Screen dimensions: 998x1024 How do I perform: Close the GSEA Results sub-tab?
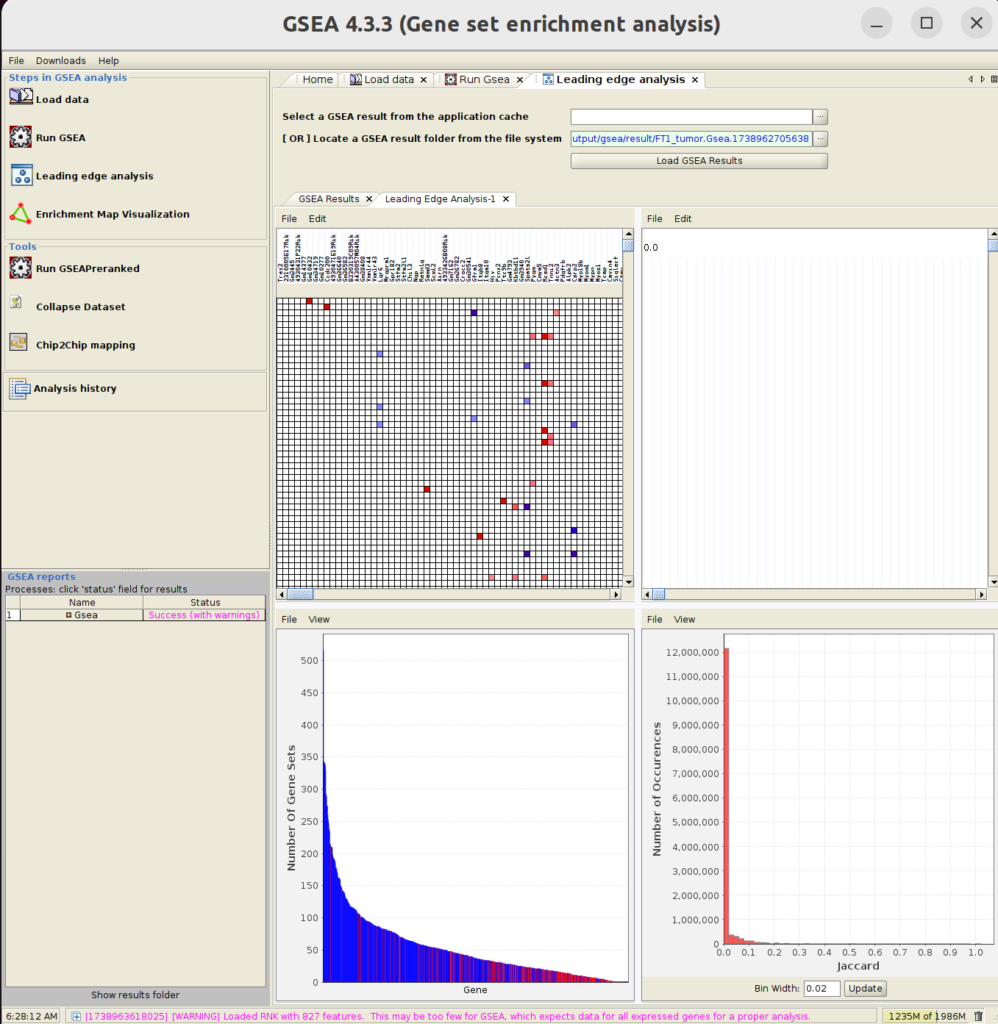pyautogui.click(x=369, y=199)
